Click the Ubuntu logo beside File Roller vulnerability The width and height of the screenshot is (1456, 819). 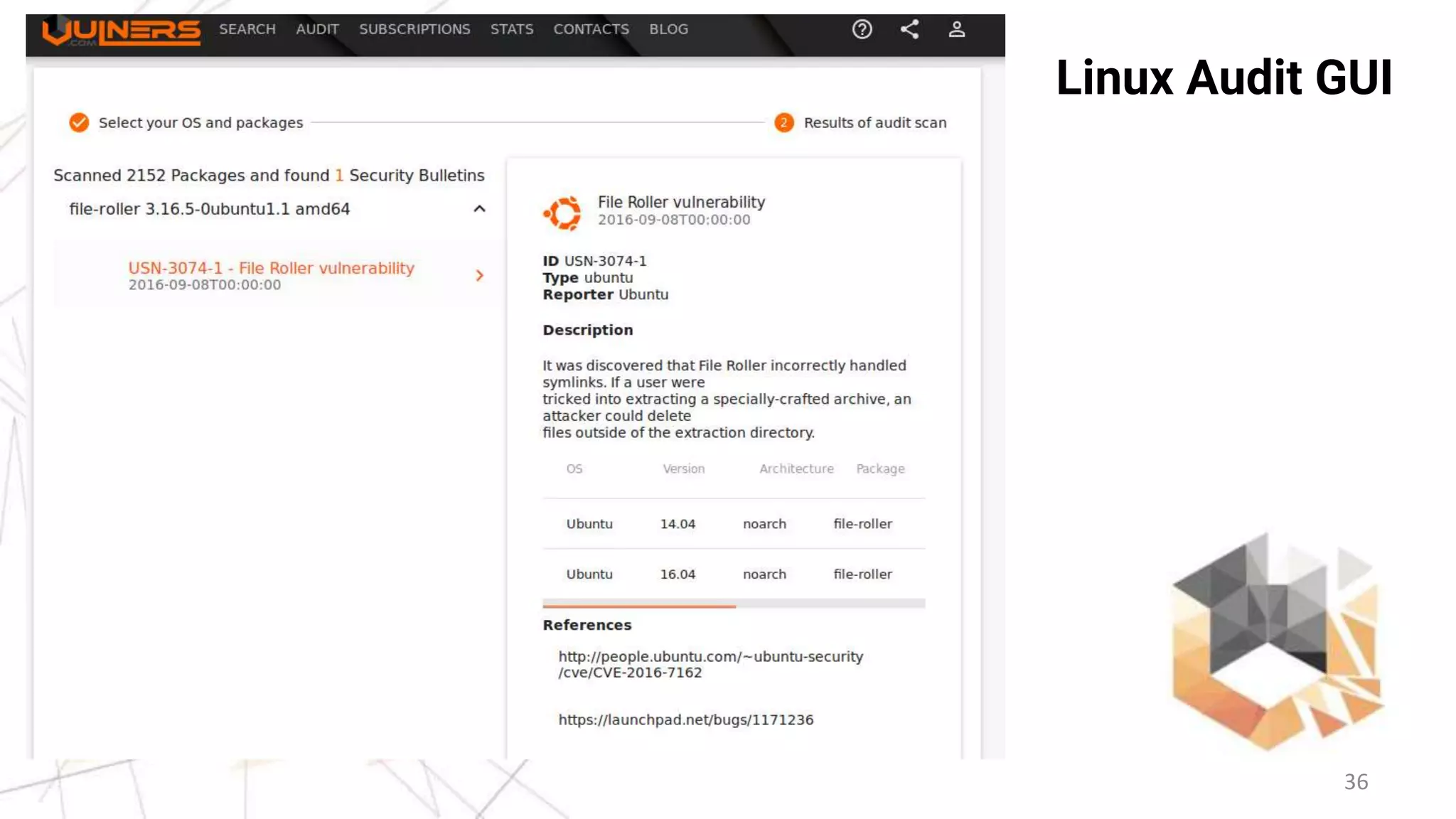[563, 213]
